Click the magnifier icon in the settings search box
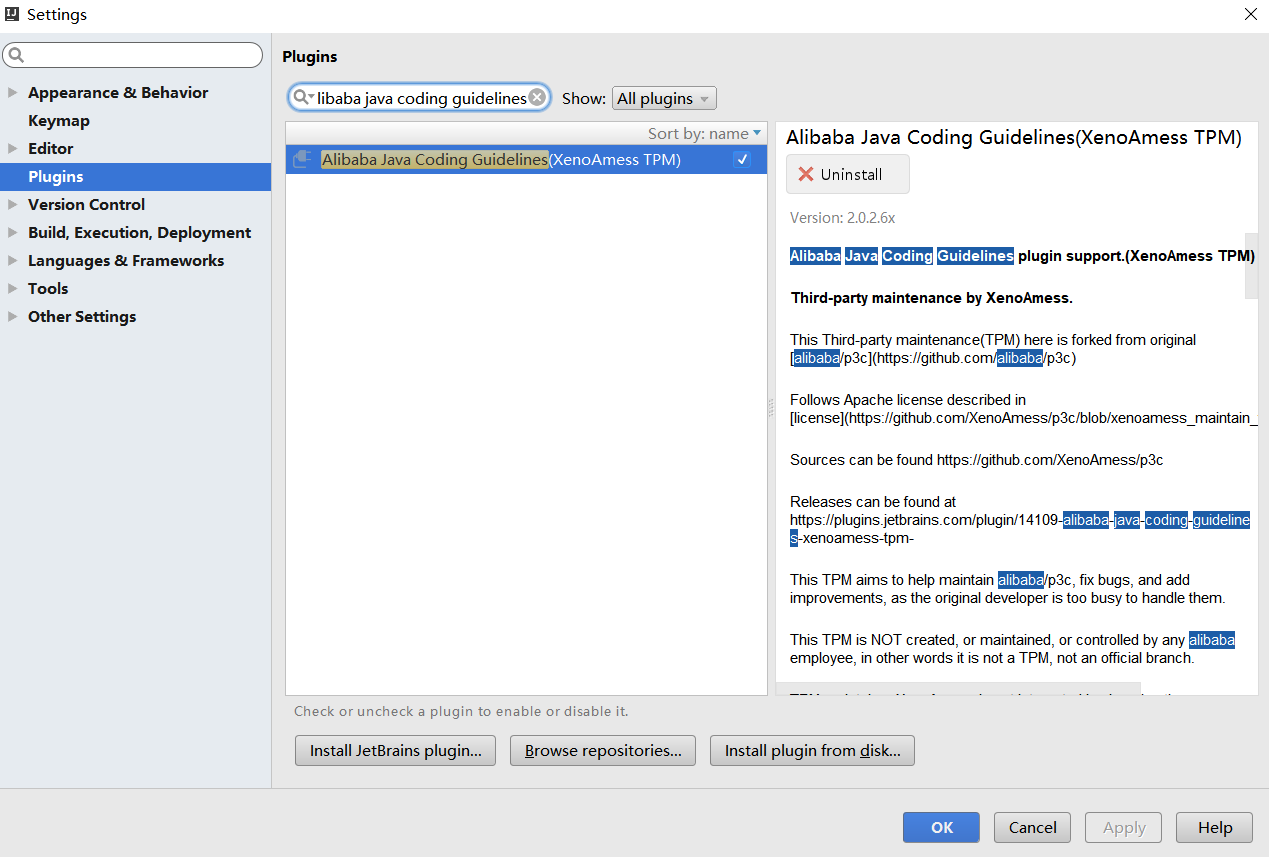Viewport: 1269px width, 857px height. tap(16, 55)
